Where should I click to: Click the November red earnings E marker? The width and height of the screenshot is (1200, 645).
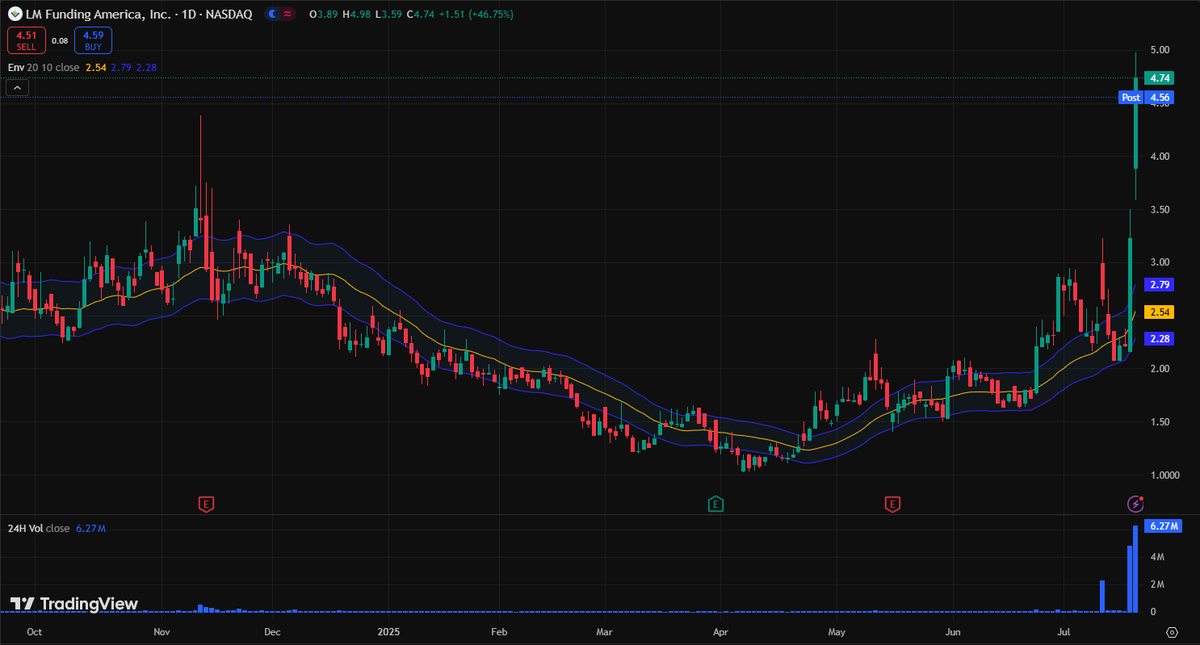pos(207,503)
